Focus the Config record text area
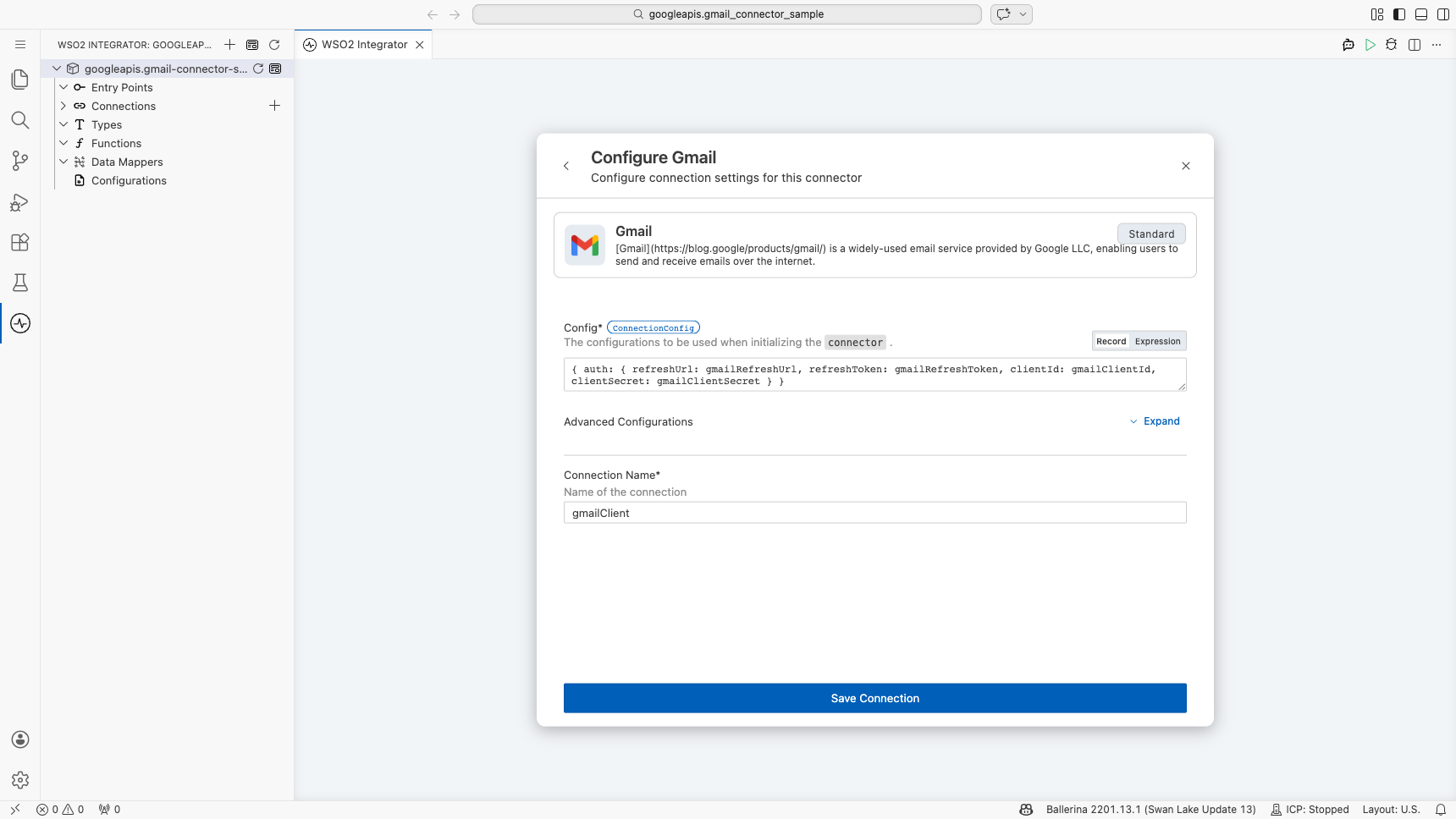1456x819 pixels. click(875, 375)
